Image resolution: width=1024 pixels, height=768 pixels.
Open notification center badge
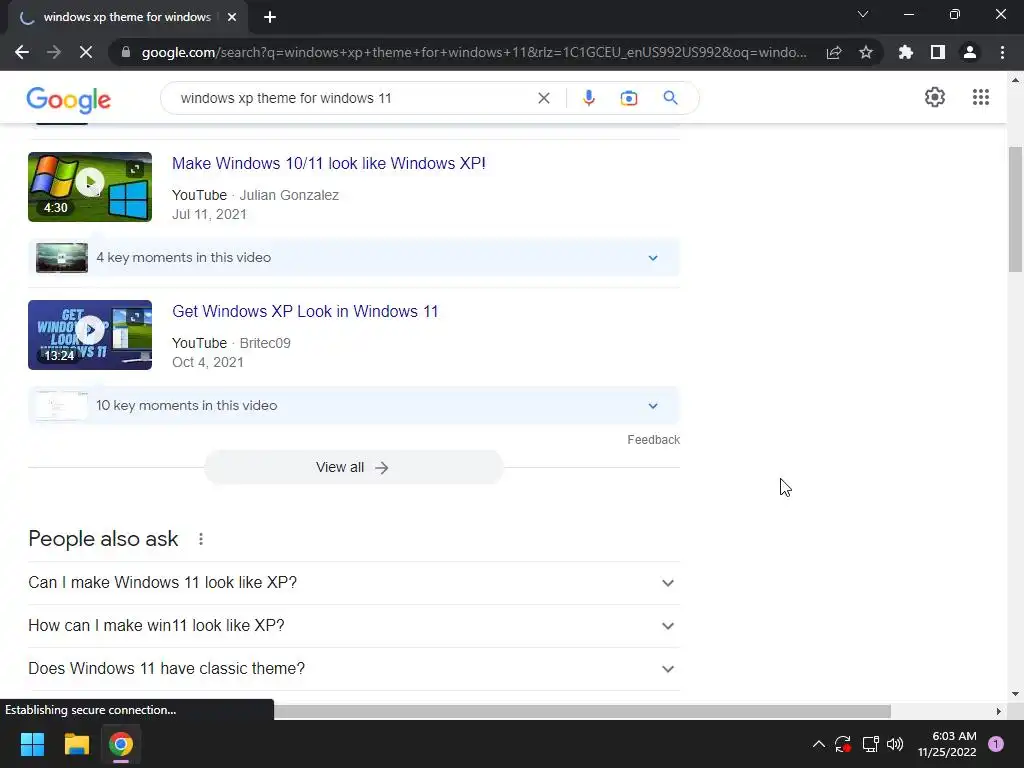click(996, 744)
